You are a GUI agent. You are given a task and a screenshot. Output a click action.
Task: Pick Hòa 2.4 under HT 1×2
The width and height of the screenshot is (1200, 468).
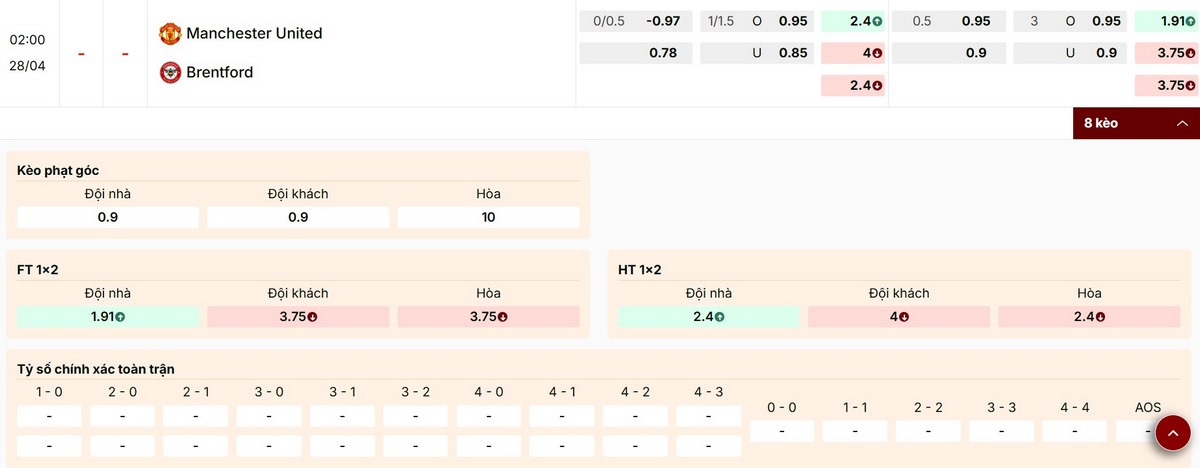coord(1089,317)
